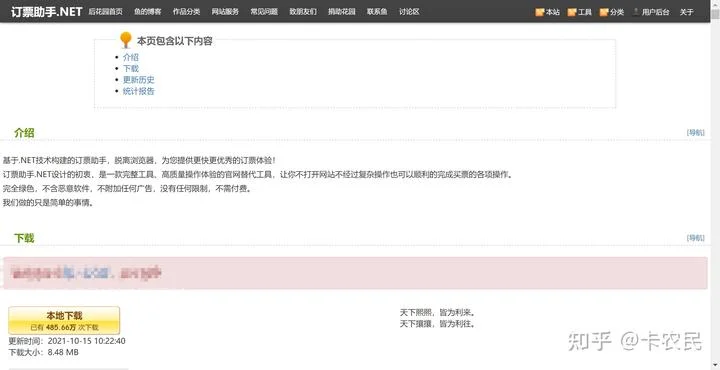Click the vertical scrollbar thumb at right edge

(x=715, y=14)
